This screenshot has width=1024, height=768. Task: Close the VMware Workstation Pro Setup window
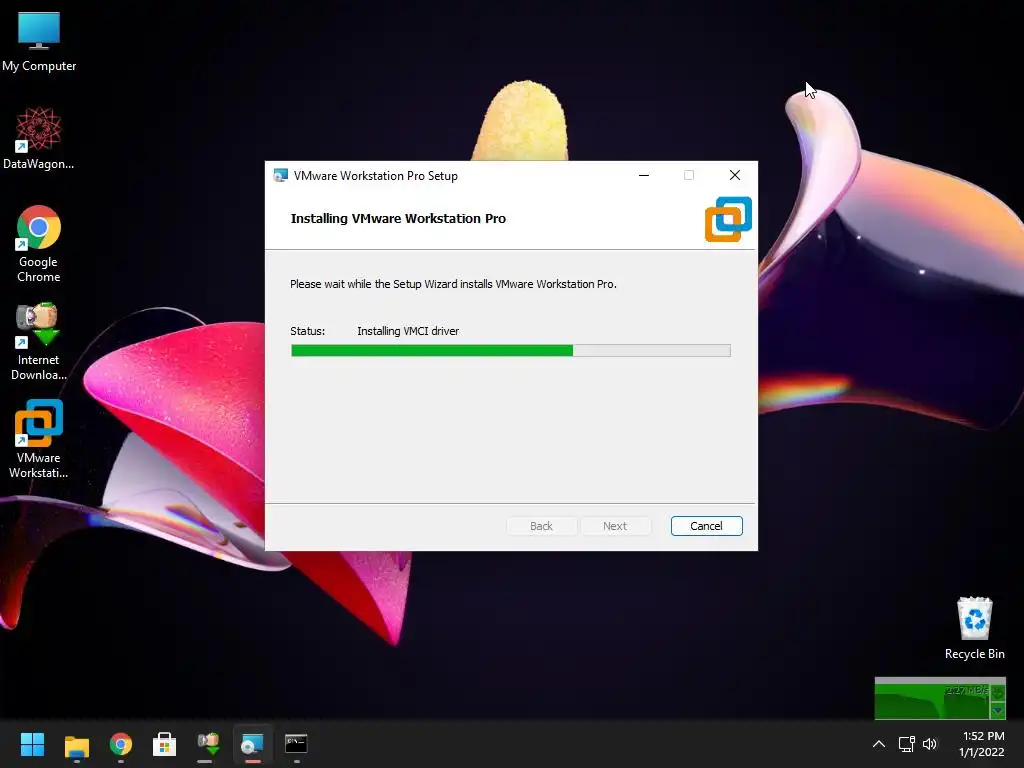735,175
